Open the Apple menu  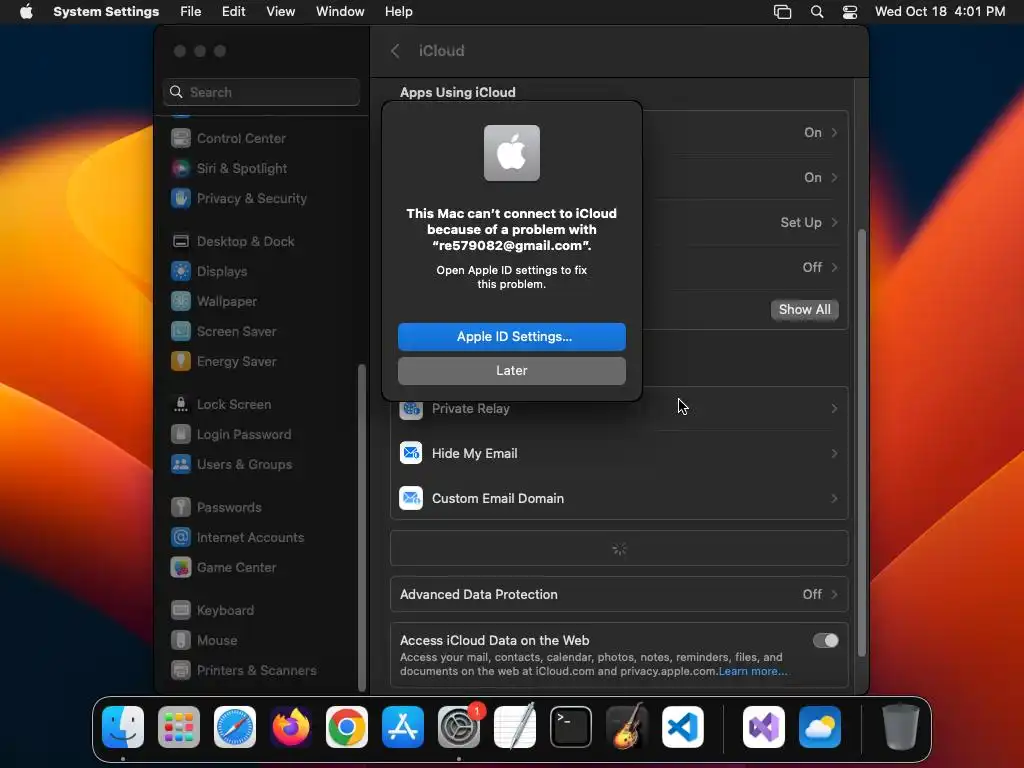[x=26, y=12]
